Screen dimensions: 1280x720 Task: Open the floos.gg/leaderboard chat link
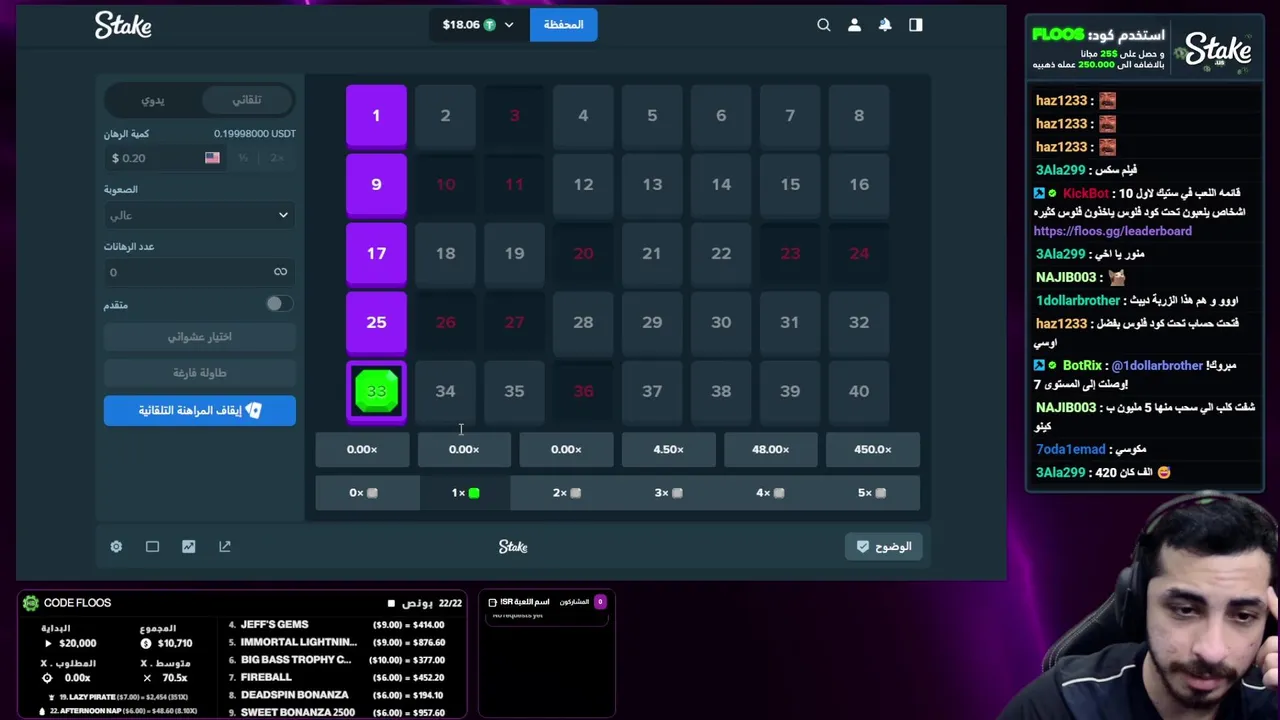coord(1112,231)
